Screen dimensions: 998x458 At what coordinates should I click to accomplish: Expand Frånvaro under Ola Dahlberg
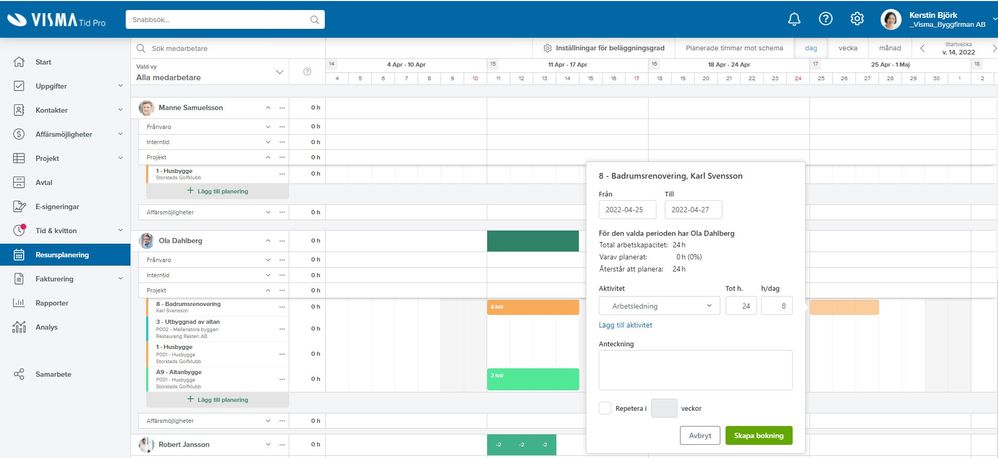pos(268,260)
